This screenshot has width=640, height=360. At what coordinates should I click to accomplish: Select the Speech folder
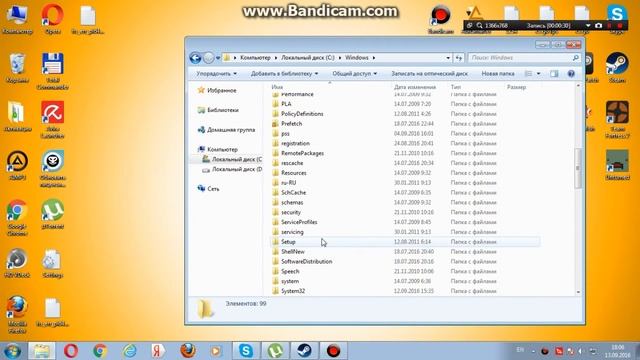pyautogui.click(x=290, y=271)
